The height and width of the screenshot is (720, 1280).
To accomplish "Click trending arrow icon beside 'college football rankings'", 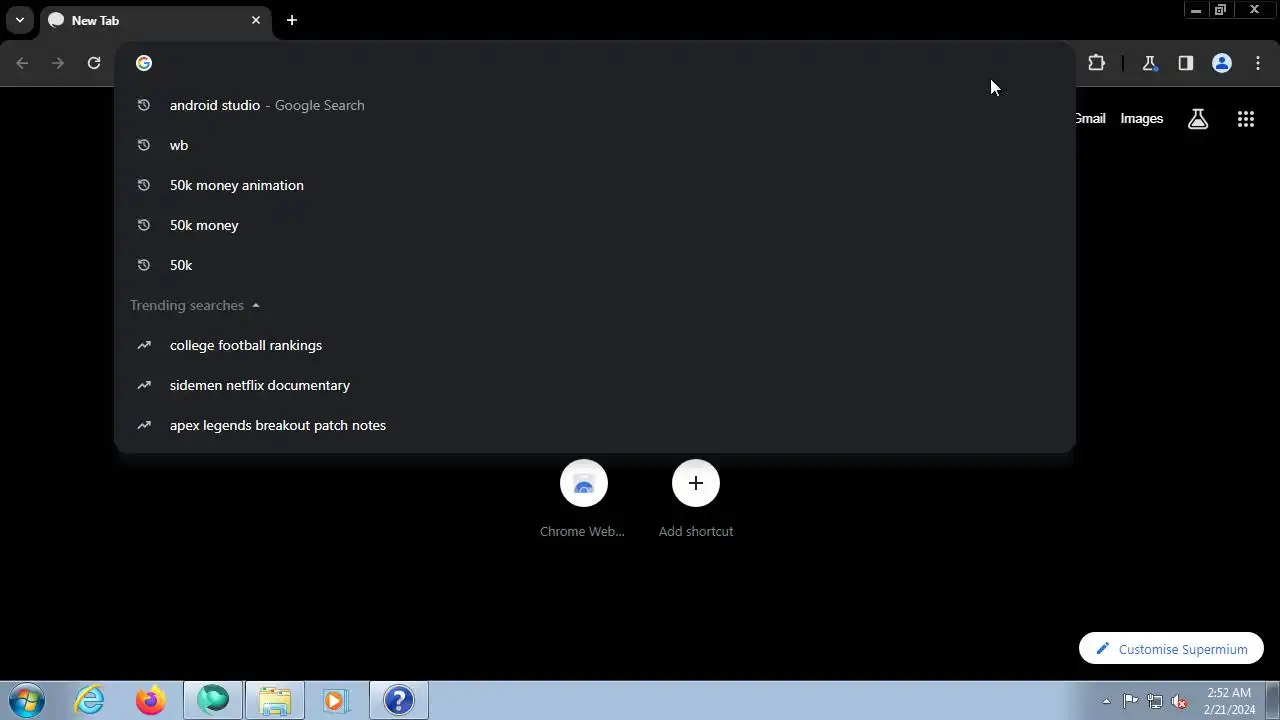I will click(144, 345).
